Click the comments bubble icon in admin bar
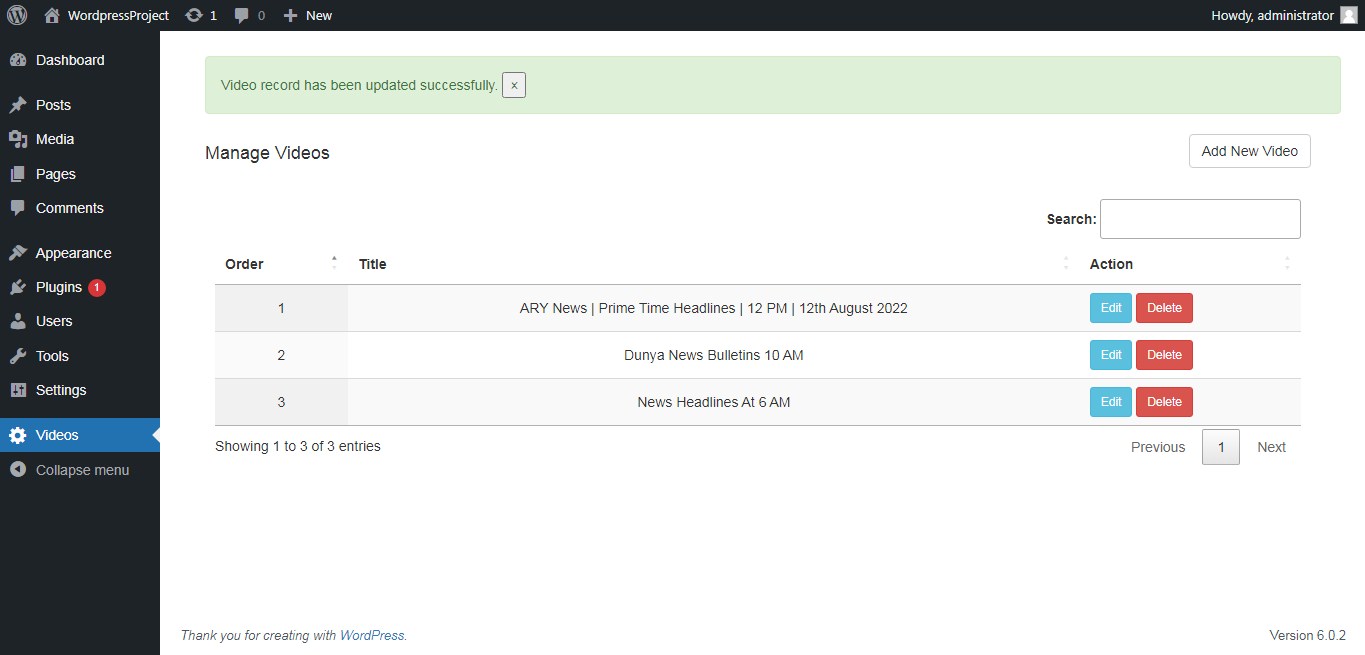The height and width of the screenshot is (655, 1365). coord(242,15)
